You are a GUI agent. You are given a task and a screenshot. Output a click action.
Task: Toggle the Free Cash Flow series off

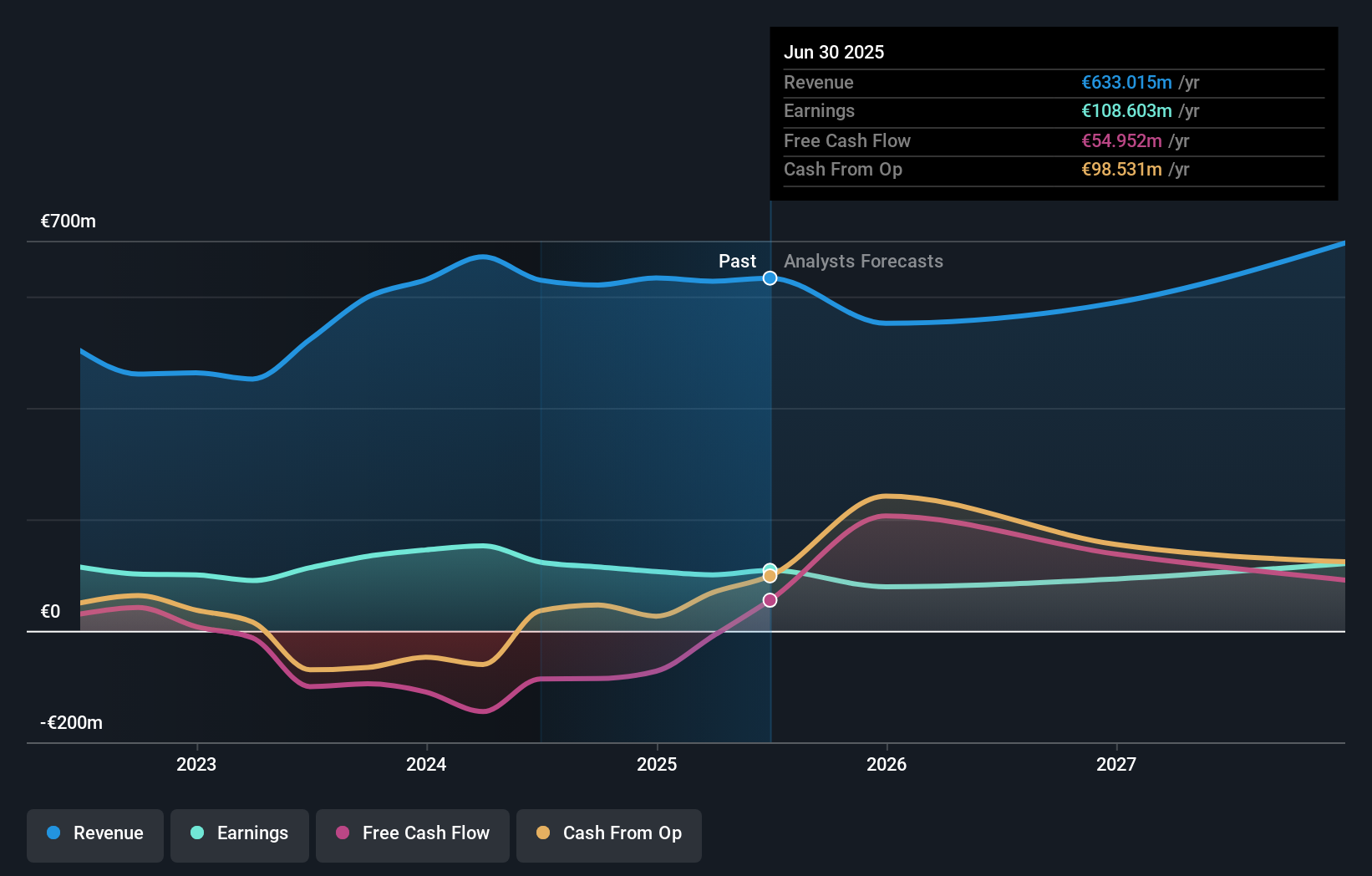pyautogui.click(x=413, y=833)
